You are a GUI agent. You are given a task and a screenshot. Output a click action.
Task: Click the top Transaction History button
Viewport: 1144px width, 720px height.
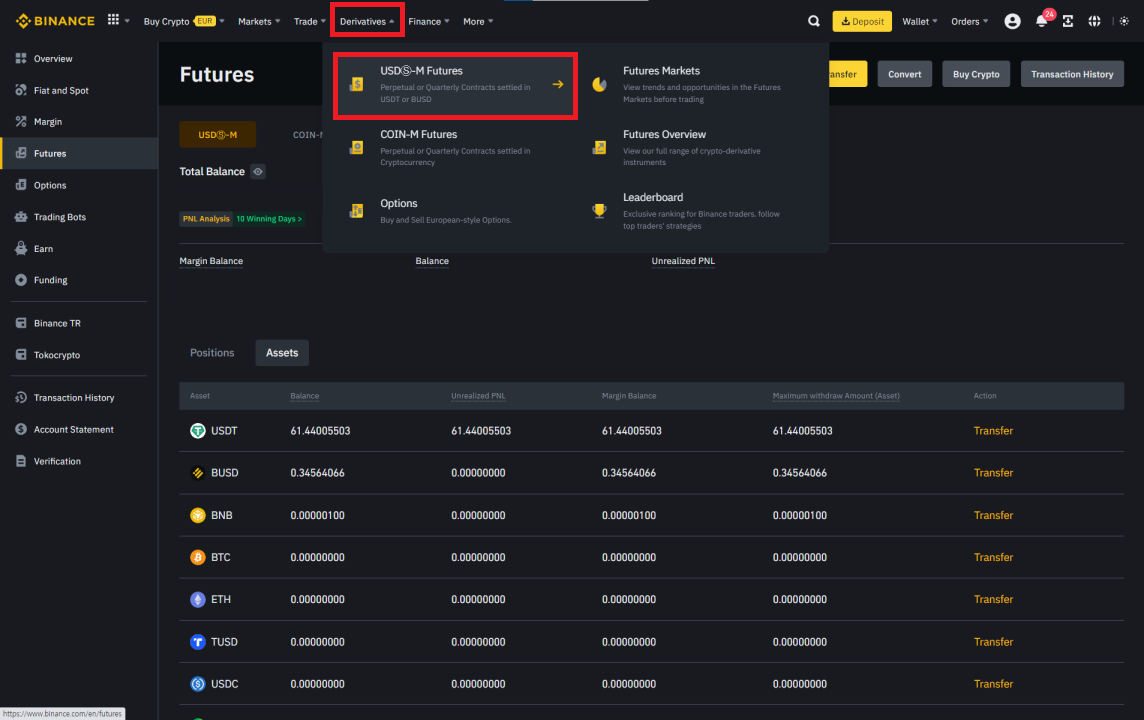coord(1072,74)
